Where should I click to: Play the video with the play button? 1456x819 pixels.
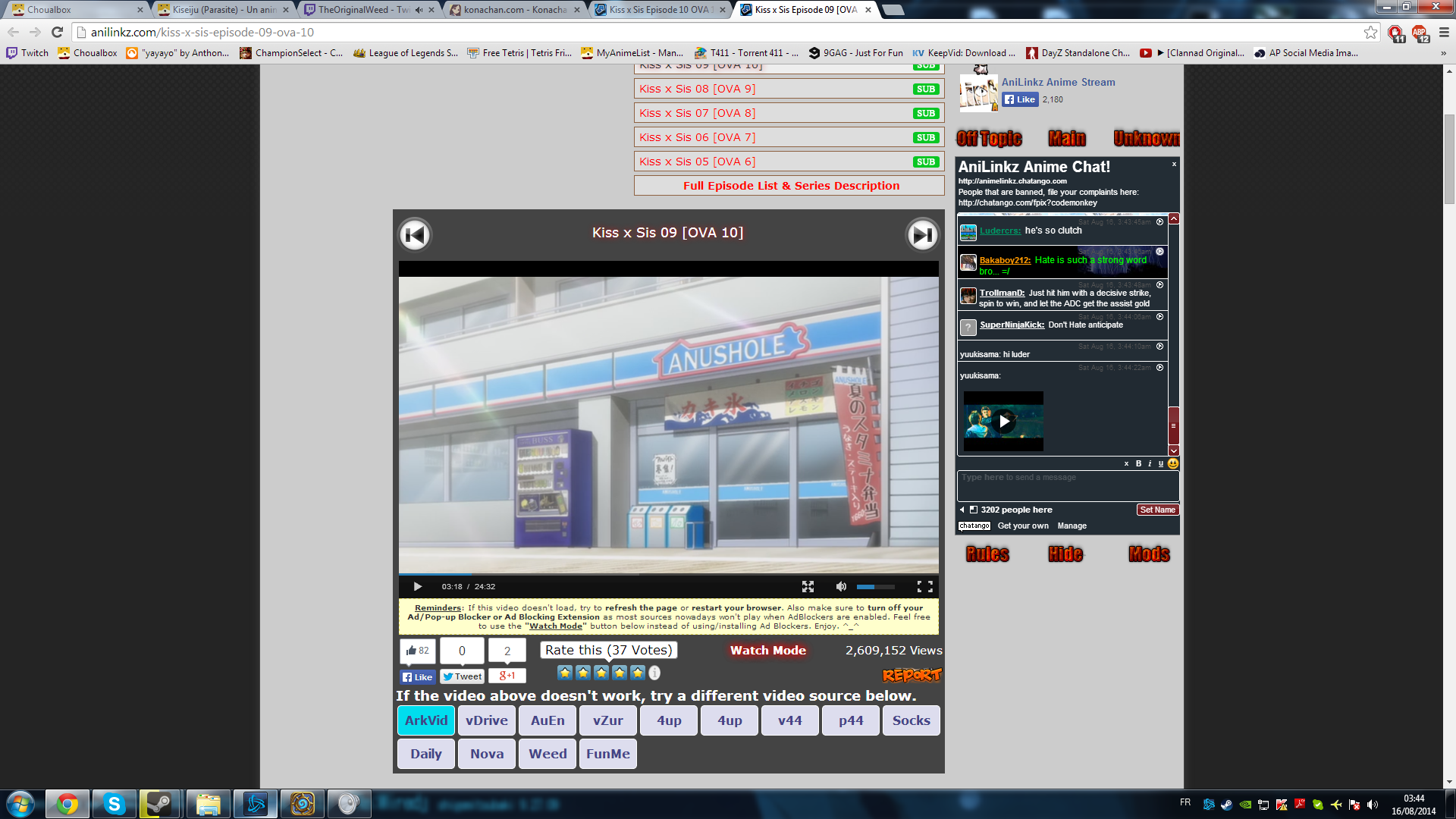[417, 586]
